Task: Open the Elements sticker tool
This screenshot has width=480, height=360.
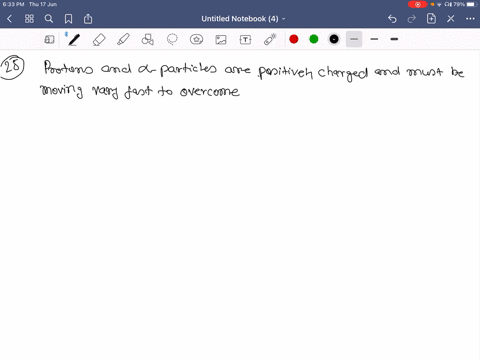Action: [197, 40]
